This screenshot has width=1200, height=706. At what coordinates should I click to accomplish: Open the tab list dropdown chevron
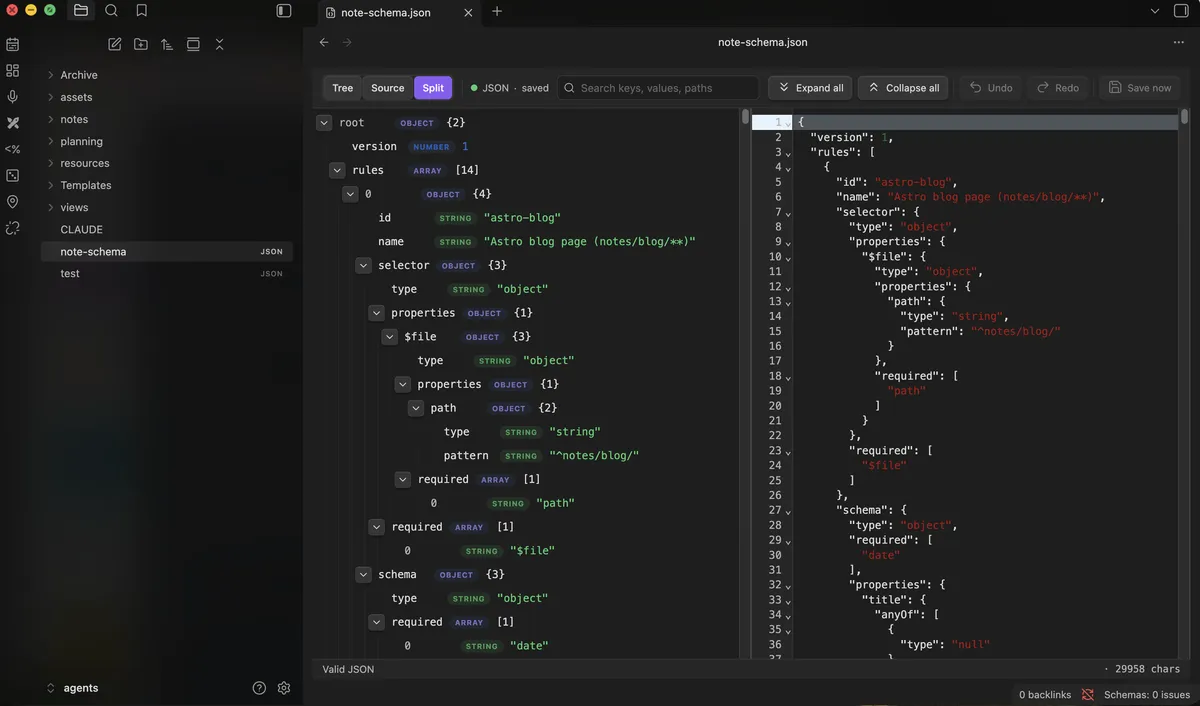pyautogui.click(x=1154, y=11)
